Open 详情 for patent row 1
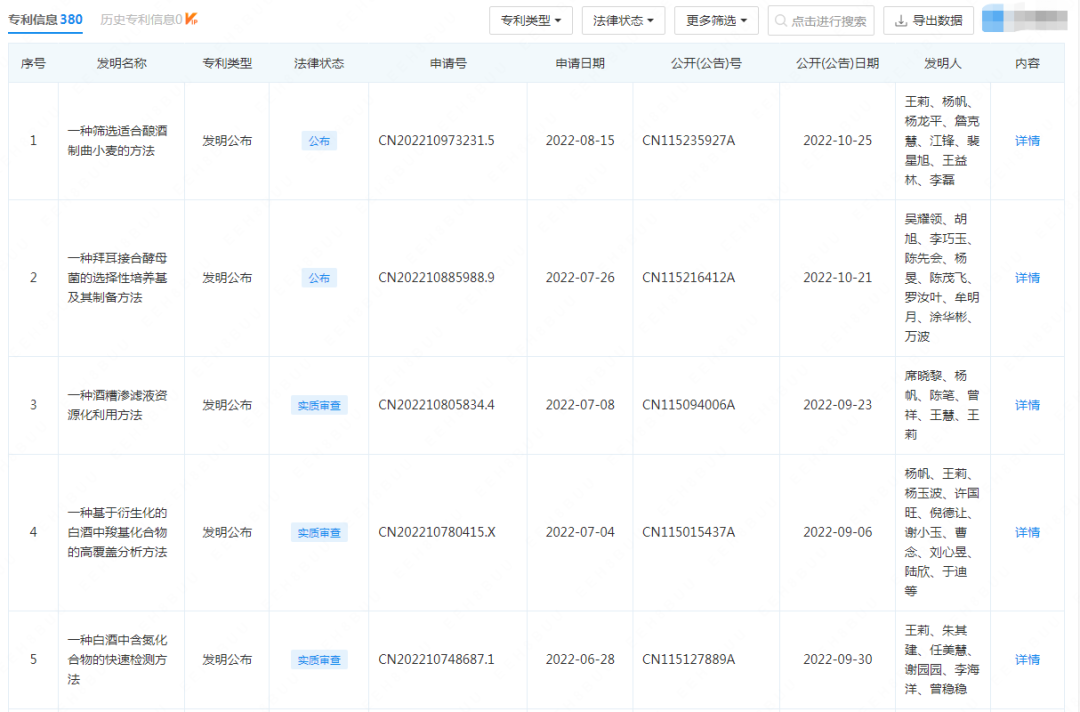 (1027, 141)
